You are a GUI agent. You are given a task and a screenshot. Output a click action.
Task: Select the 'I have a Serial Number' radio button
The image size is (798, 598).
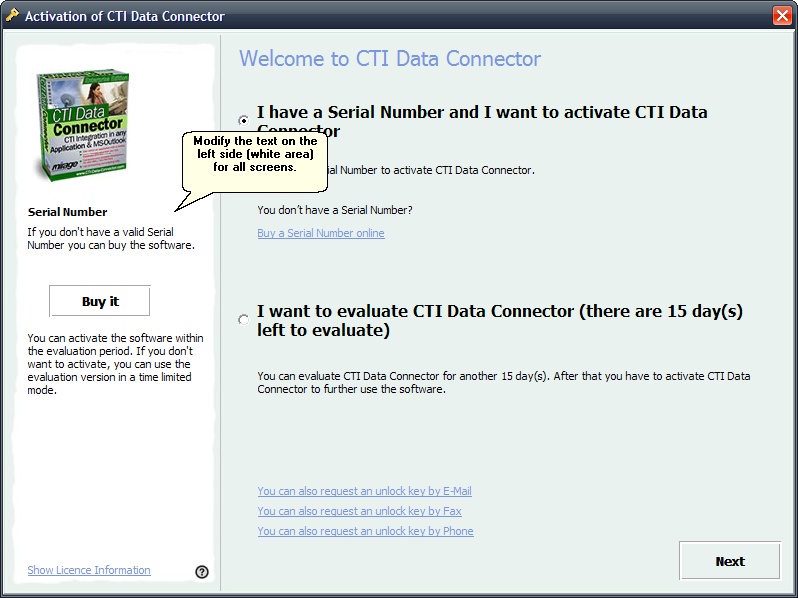[244, 120]
